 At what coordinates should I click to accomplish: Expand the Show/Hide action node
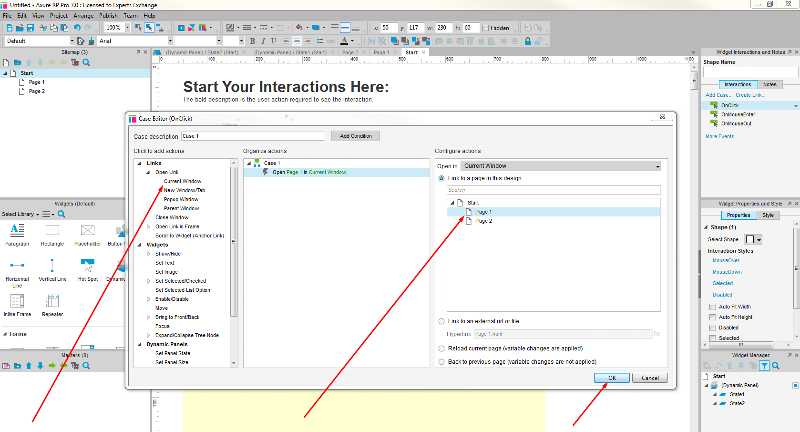[x=148, y=253]
